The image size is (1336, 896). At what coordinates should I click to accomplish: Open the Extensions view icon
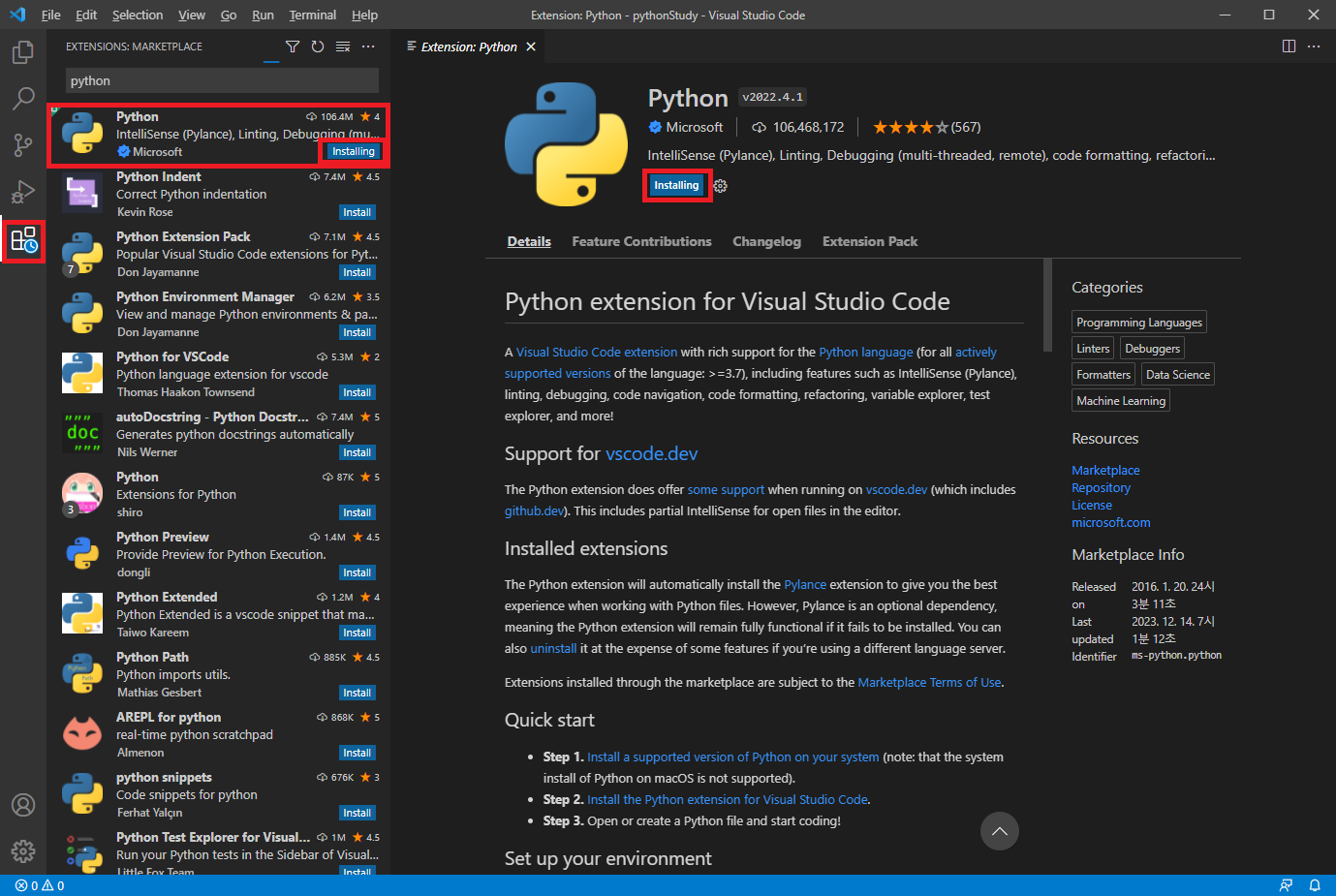23,239
